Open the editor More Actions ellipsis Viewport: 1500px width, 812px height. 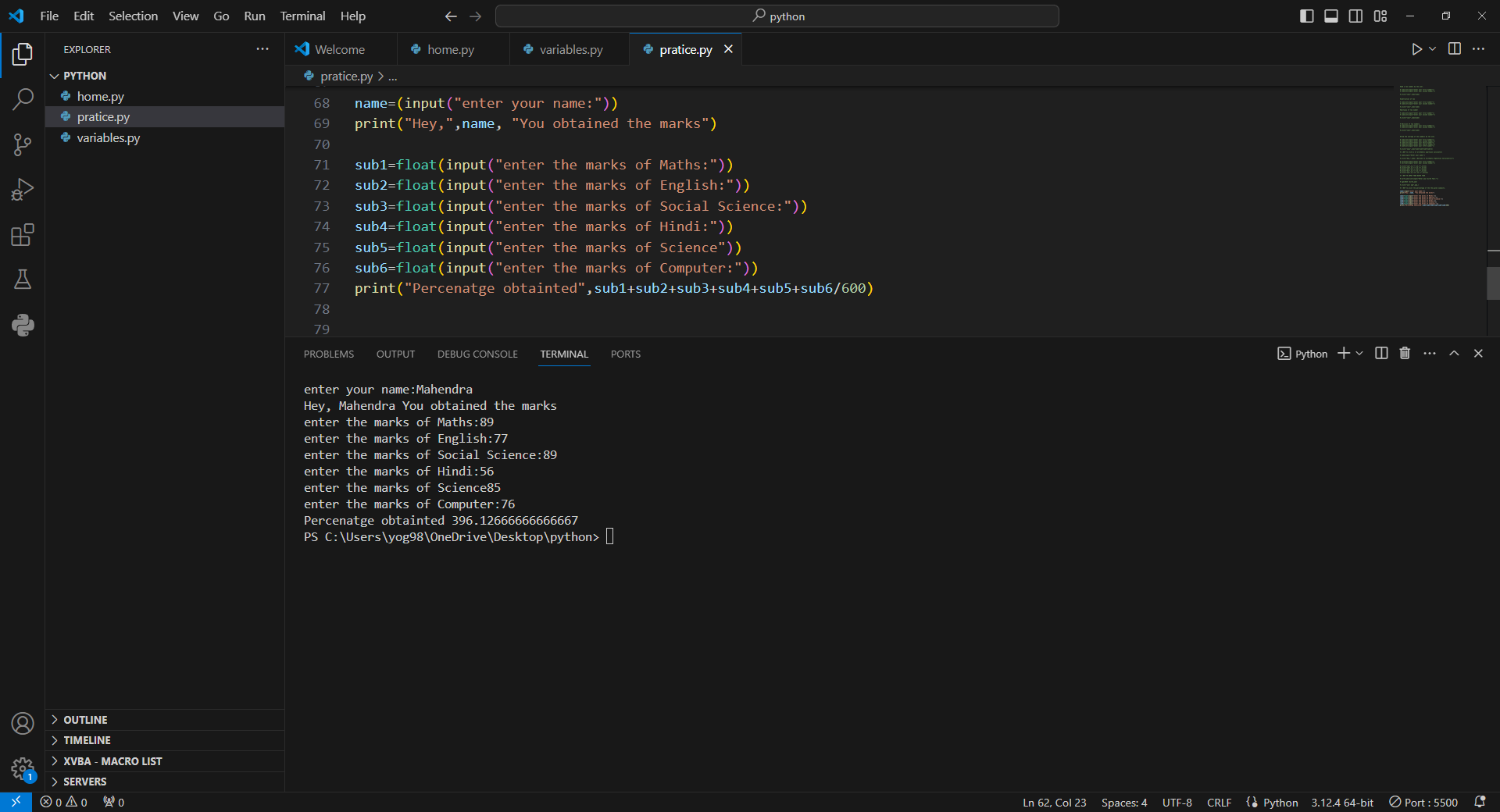pyautogui.click(x=1479, y=49)
